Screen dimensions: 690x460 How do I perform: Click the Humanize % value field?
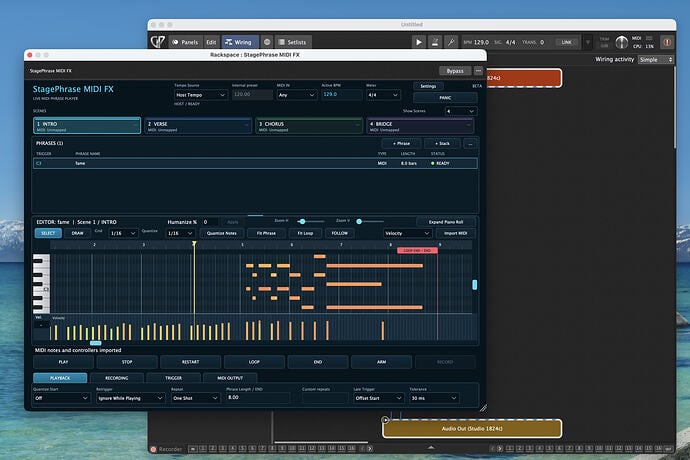click(x=209, y=222)
